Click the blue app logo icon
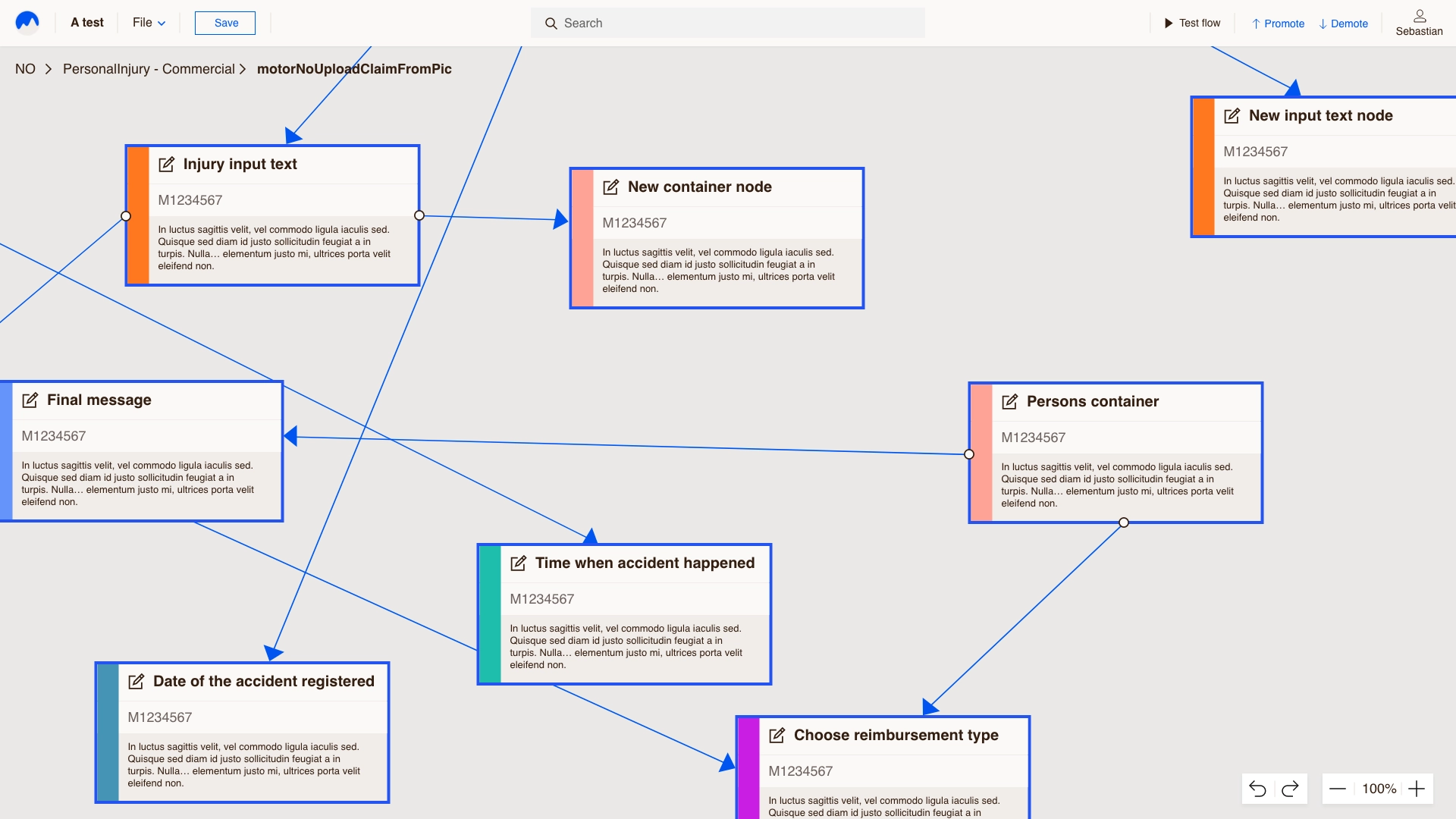This screenshot has height=819, width=1456. [27, 22]
